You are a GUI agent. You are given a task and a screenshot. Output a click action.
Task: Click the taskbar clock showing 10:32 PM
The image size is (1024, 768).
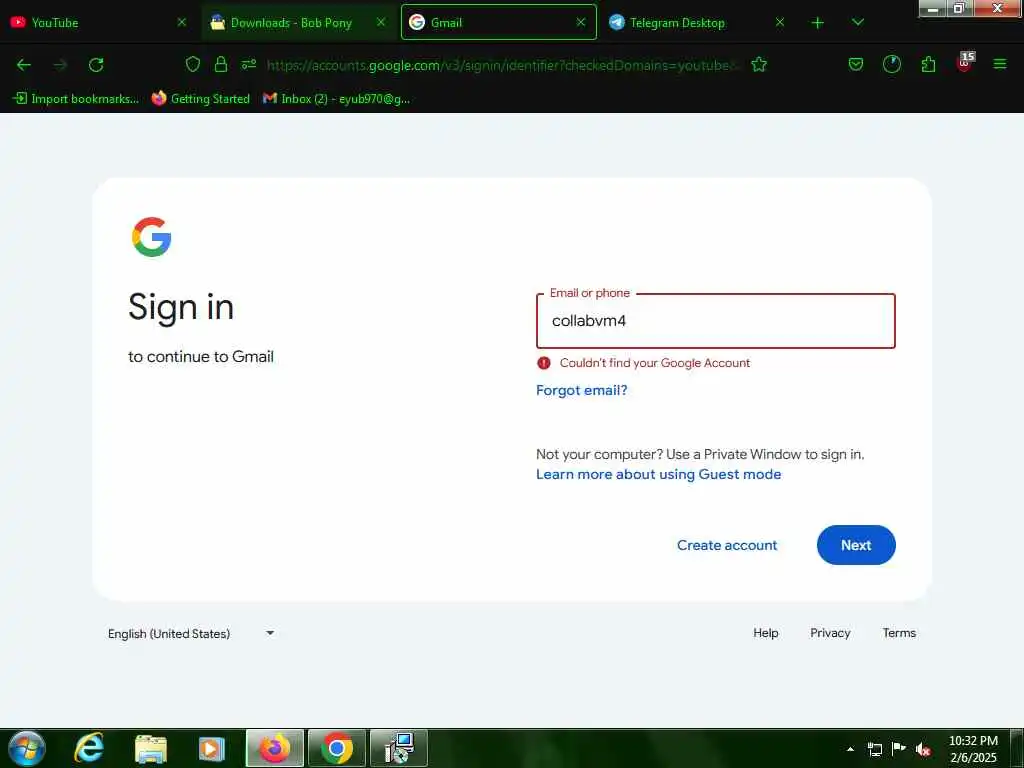pyautogui.click(x=973, y=748)
